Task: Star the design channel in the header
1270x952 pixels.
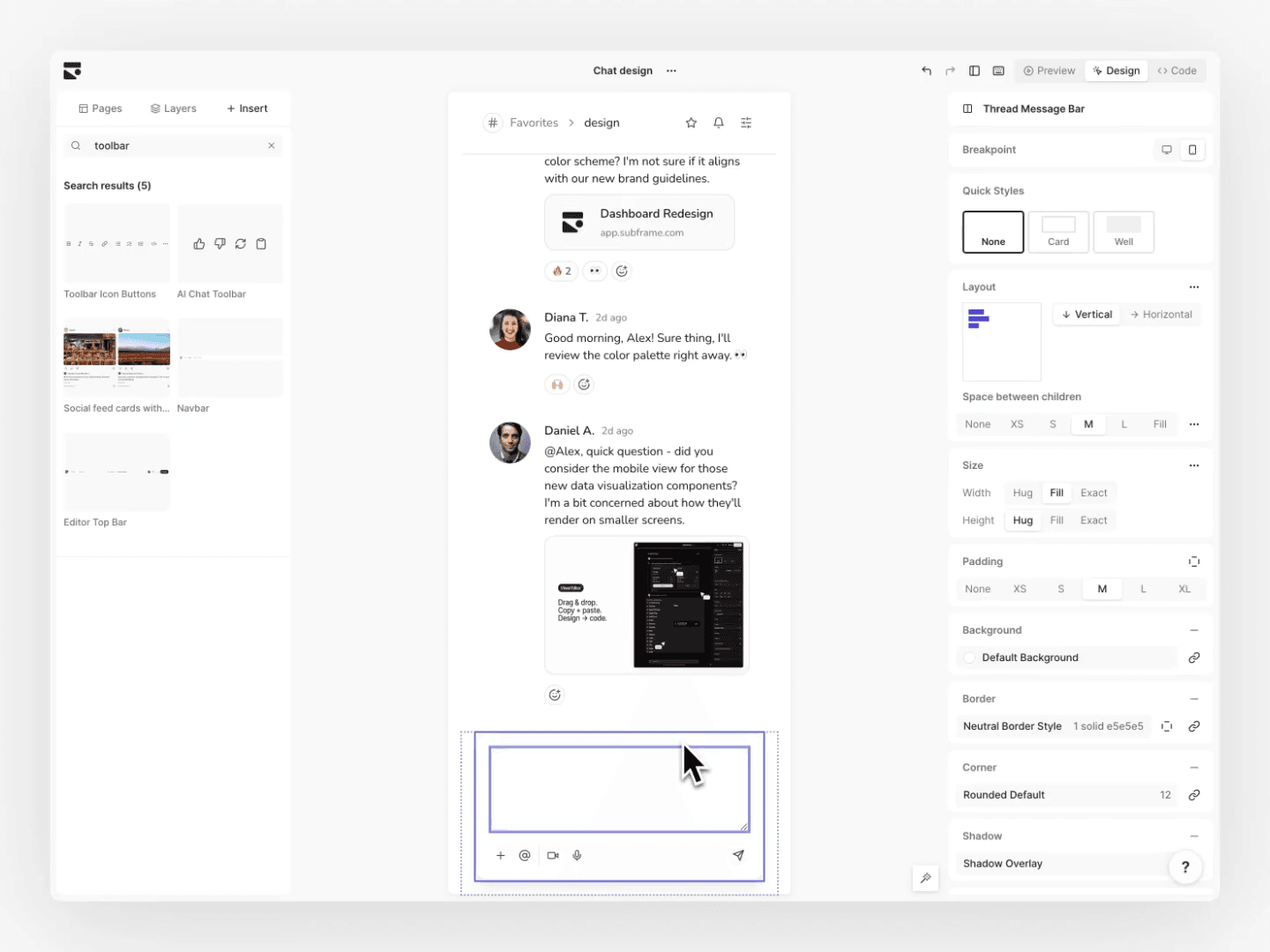Action: [691, 123]
